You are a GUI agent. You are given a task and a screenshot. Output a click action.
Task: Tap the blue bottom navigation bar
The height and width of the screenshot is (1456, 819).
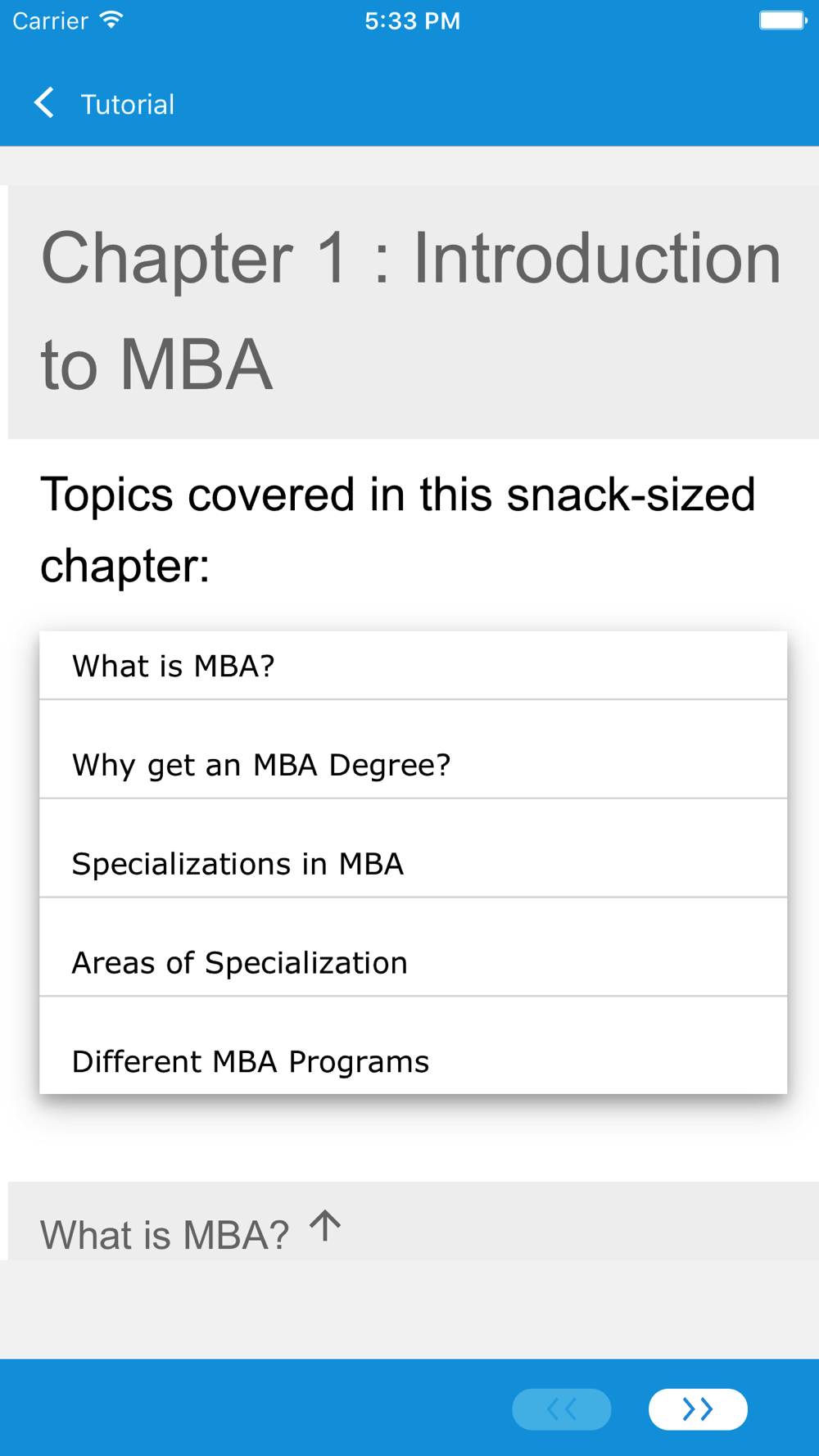pos(409,1408)
